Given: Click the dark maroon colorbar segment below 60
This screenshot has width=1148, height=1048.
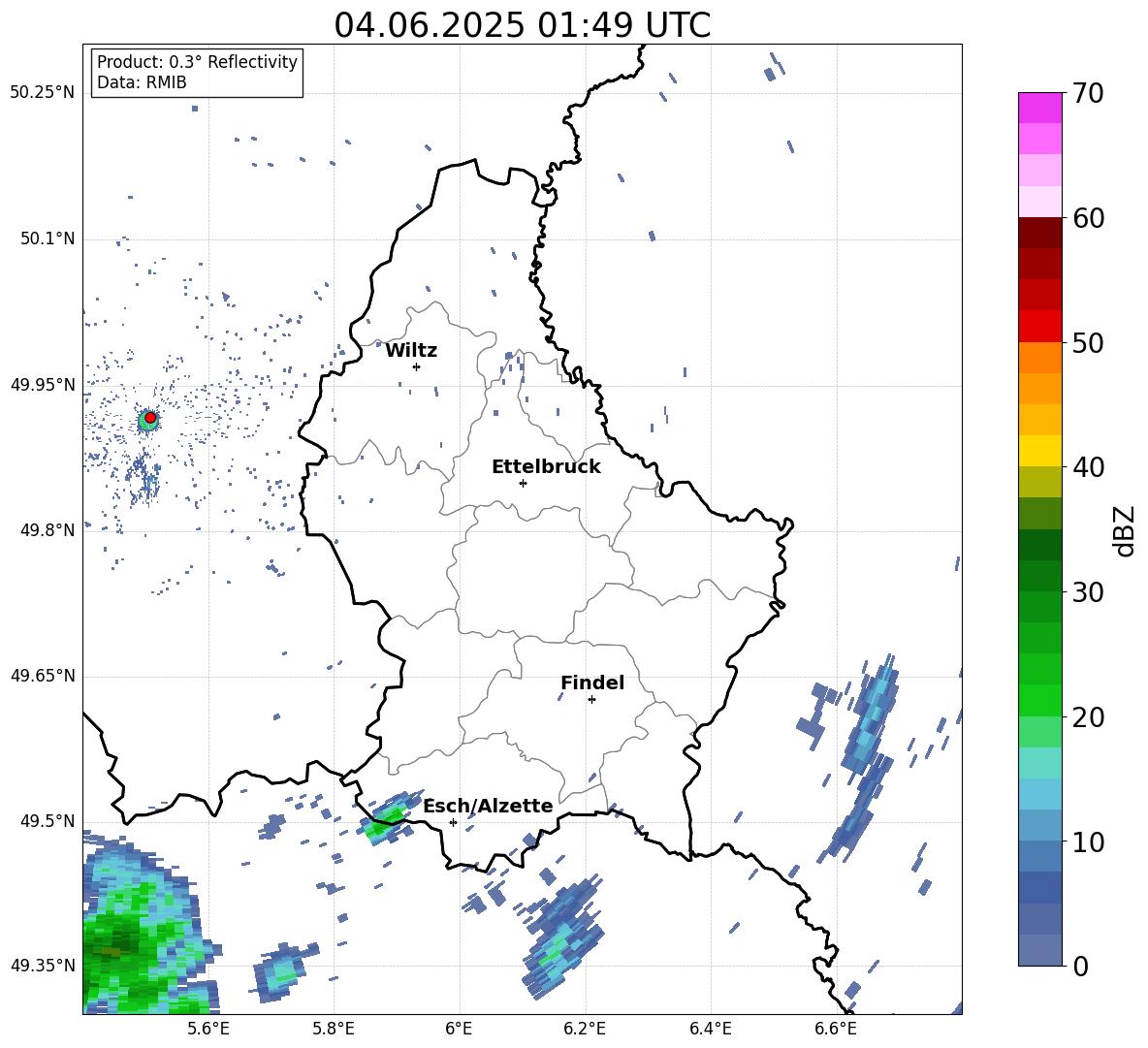Looking at the screenshot, I should click(1039, 232).
